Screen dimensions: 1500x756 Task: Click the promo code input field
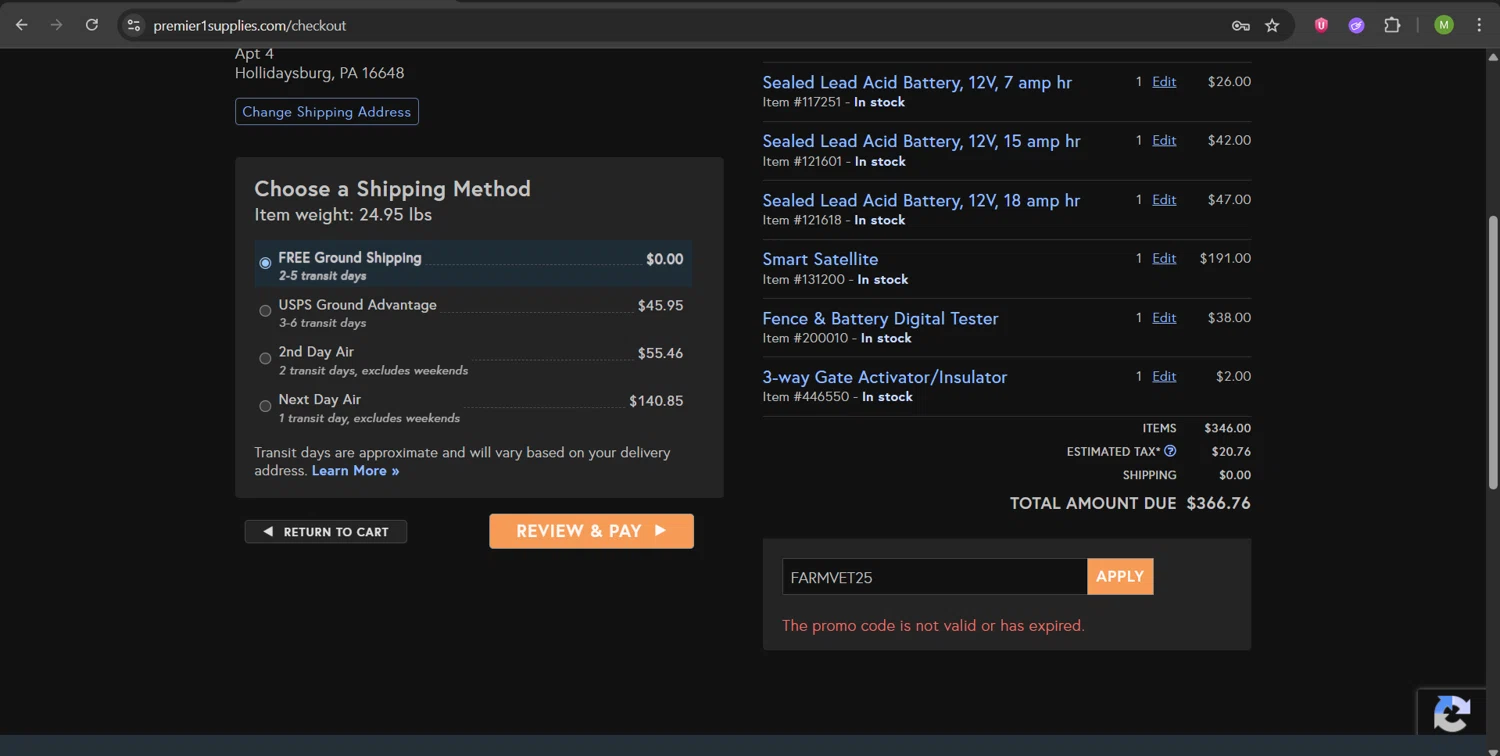point(934,577)
